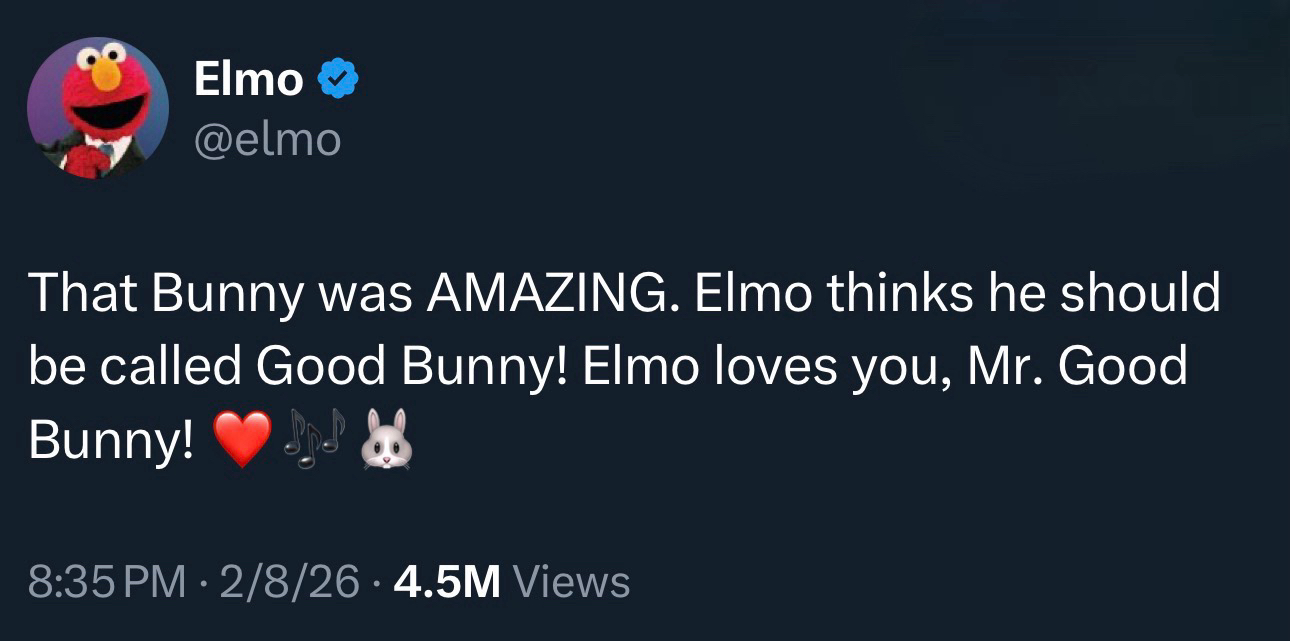Click "Mr. Good" ending the second line

(1077, 367)
